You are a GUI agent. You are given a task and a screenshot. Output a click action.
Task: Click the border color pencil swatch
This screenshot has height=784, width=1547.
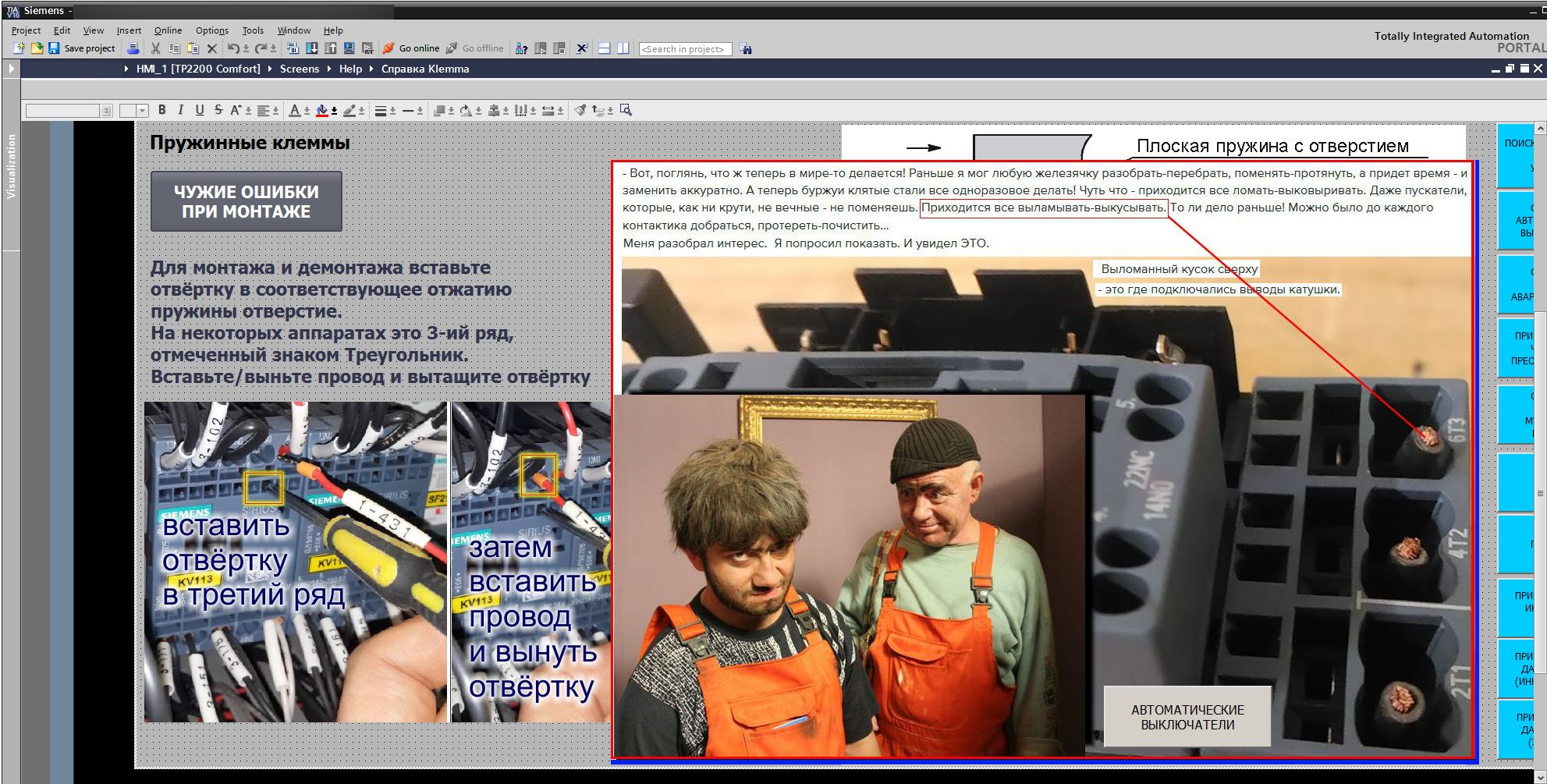point(349,110)
